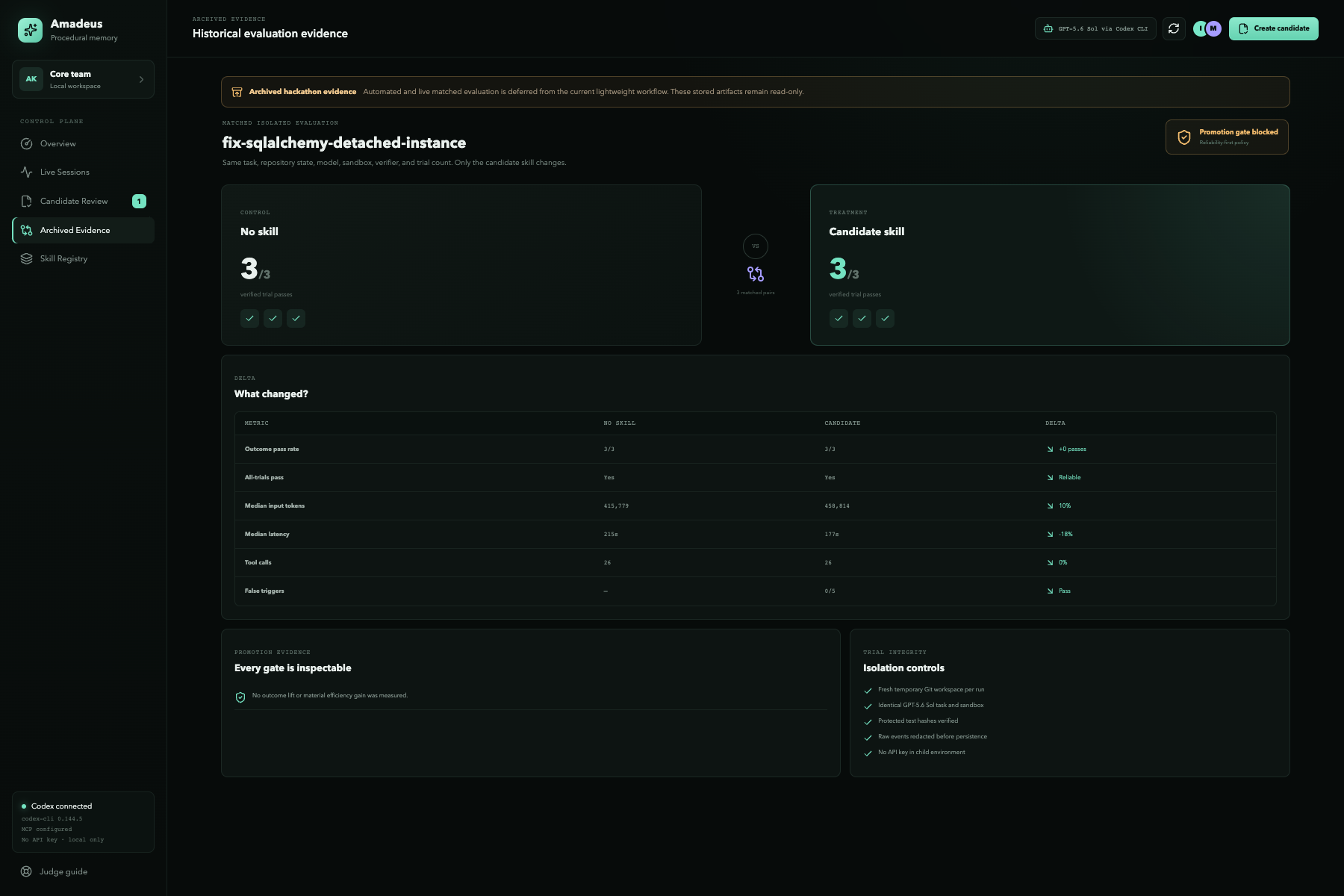Expand the Core team chevron arrow
1344x896 pixels.
(x=141, y=79)
